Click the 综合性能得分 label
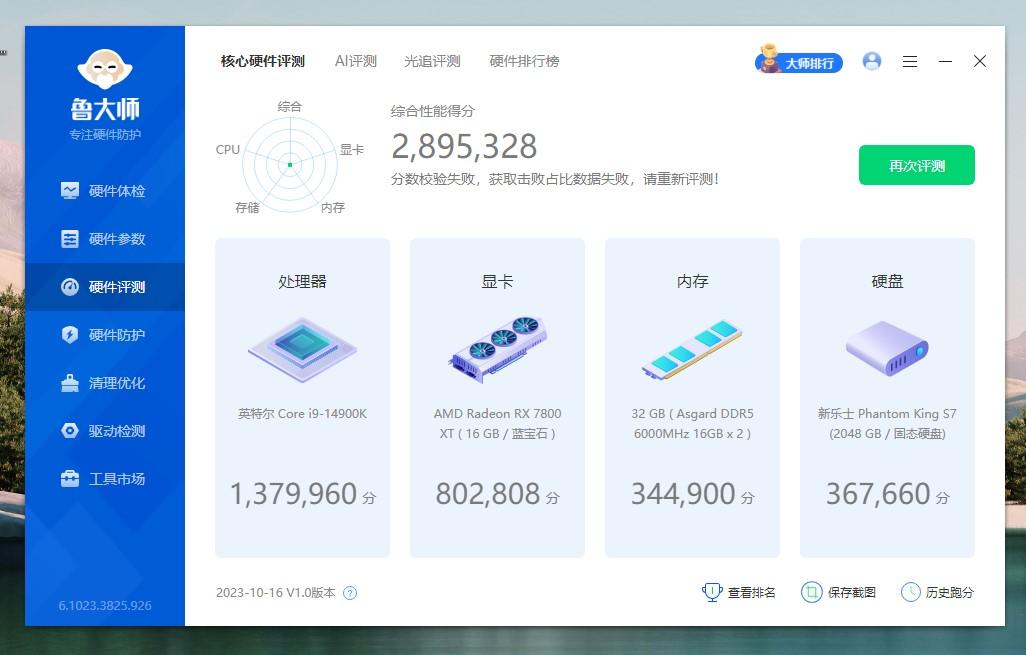1026x655 pixels. click(x=433, y=111)
